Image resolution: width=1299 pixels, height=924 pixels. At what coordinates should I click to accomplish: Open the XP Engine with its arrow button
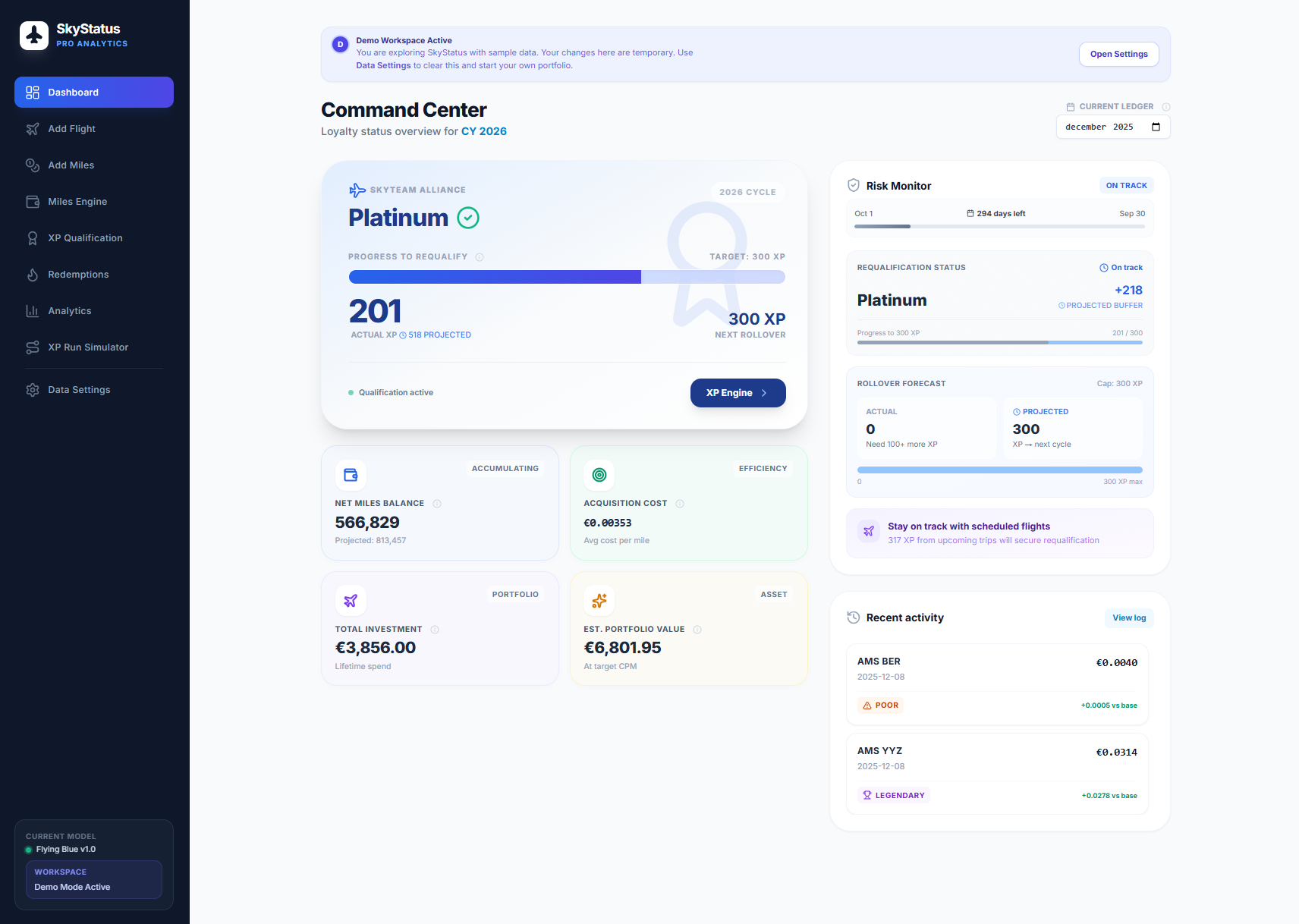(x=738, y=393)
